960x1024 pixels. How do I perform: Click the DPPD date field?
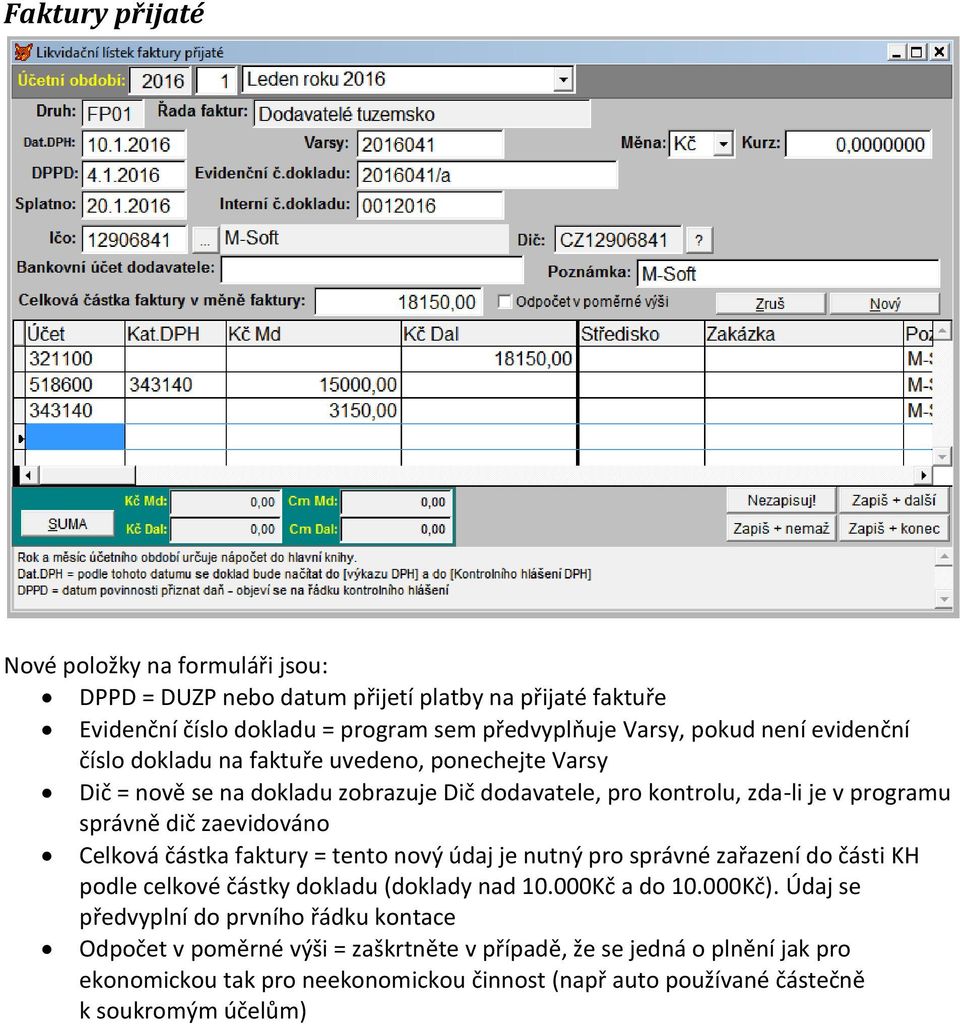133,175
